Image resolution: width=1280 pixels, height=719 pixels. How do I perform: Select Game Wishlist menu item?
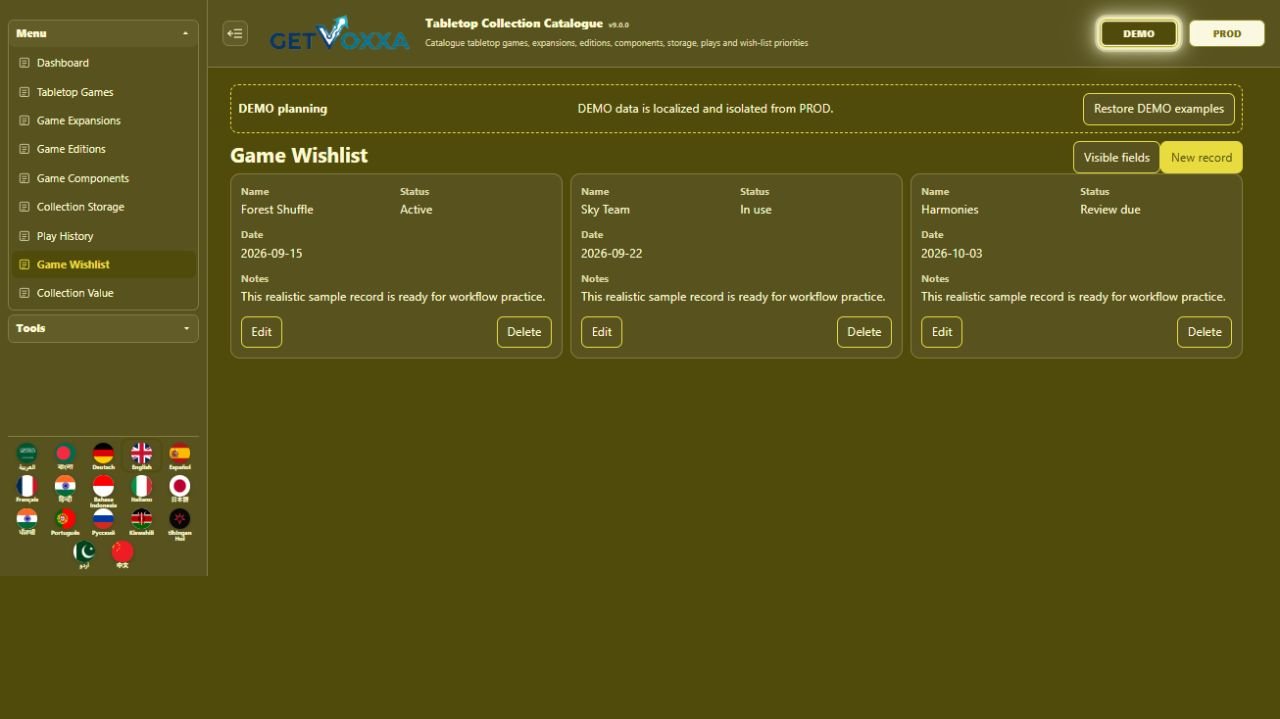pyautogui.click(x=103, y=264)
